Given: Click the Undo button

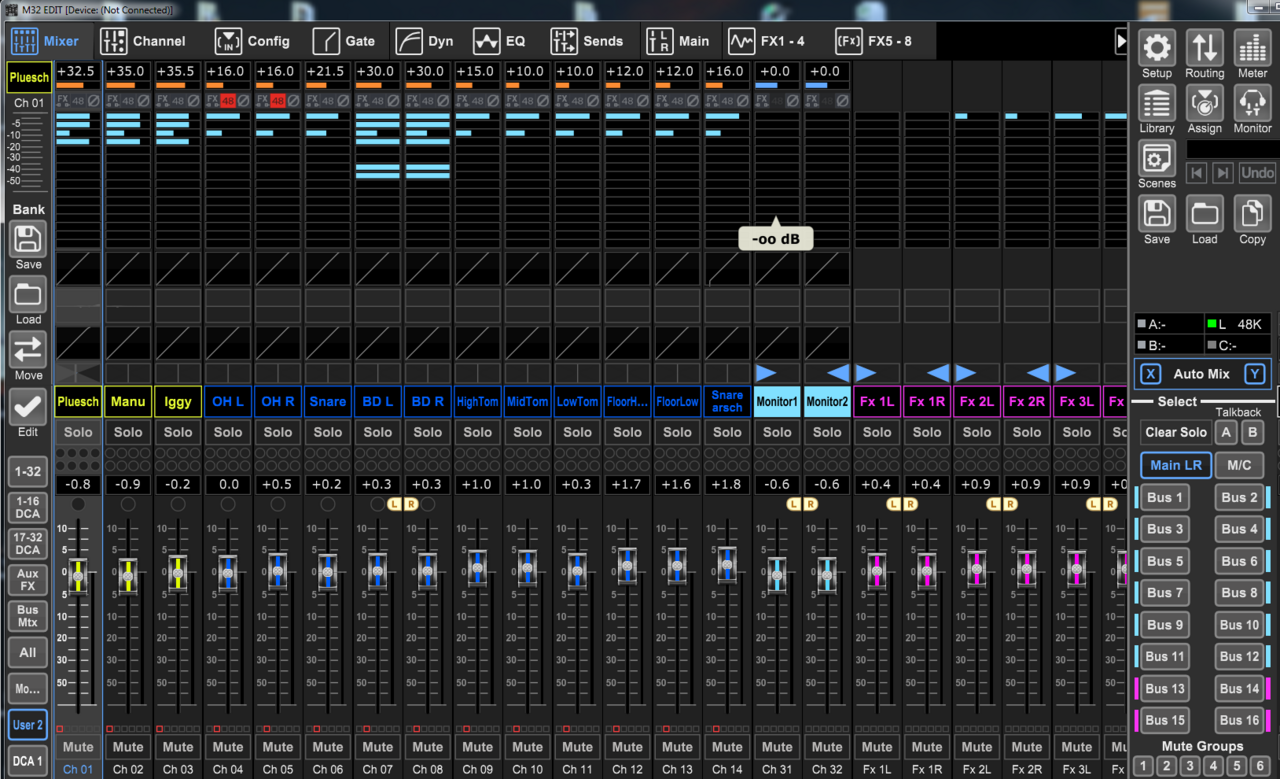Looking at the screenshot, I should pyautogui.click(x=1257, y=173).
